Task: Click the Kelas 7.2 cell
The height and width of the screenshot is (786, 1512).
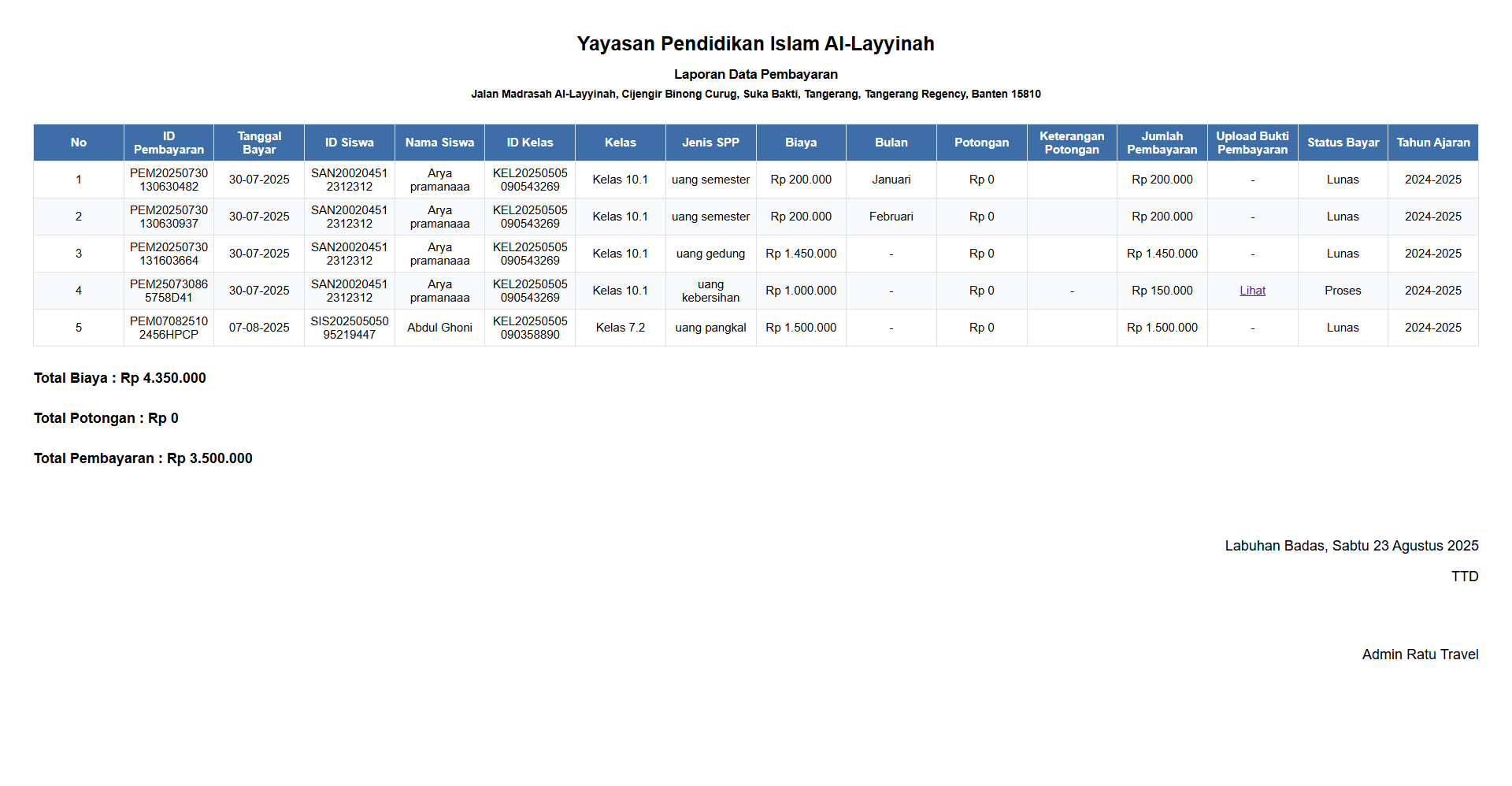Action: tap(620, 328)
